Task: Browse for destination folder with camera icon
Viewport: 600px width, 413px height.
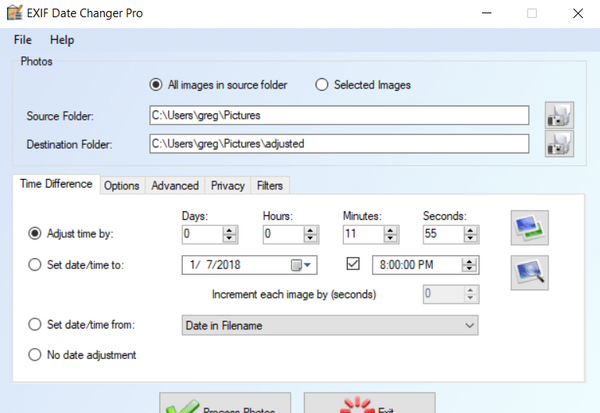Action: [559, 144]
